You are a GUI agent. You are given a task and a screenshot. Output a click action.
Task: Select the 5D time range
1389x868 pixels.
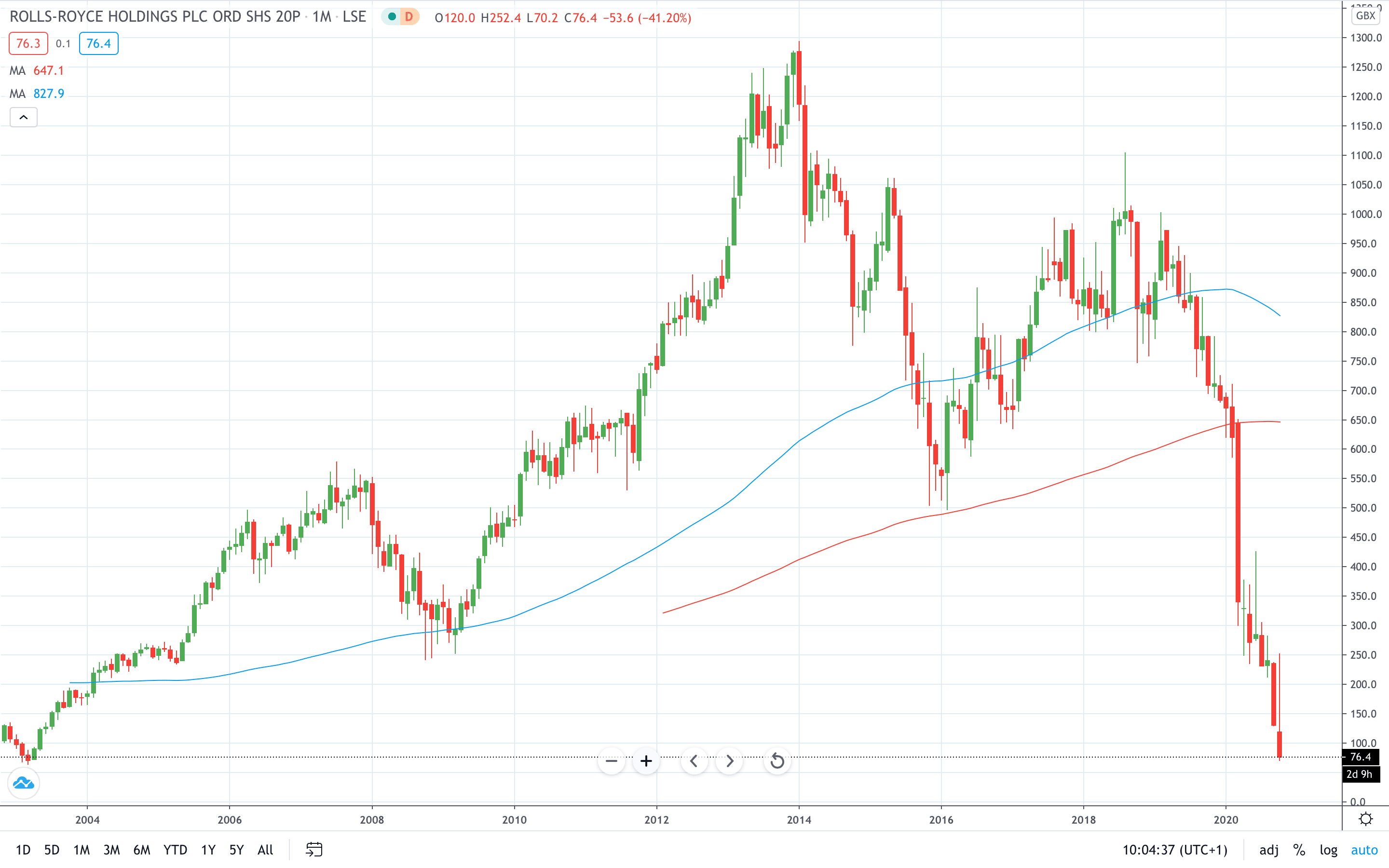(x=52, y=850)
